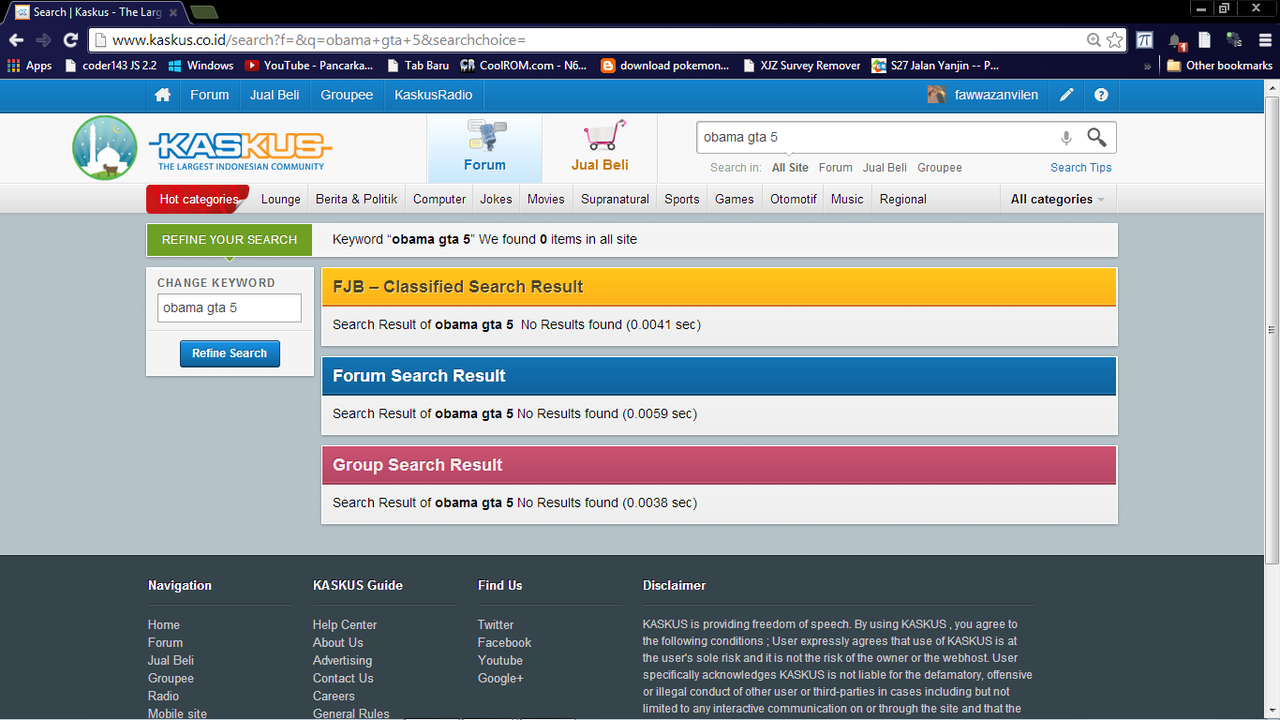The height and width of the screenshot is (720, 1280).
Task: Select Jokes category
Action: (496, 199)
